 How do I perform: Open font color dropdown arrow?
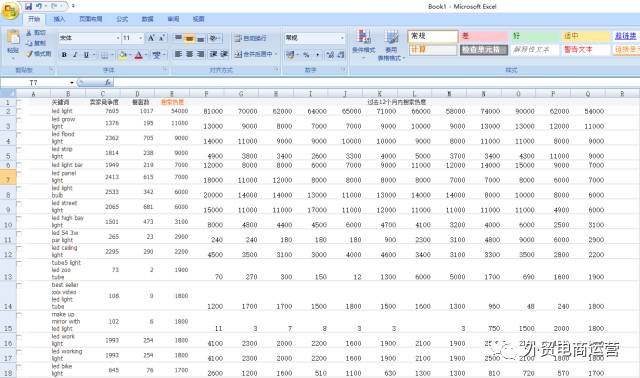(x=146, y=55)
